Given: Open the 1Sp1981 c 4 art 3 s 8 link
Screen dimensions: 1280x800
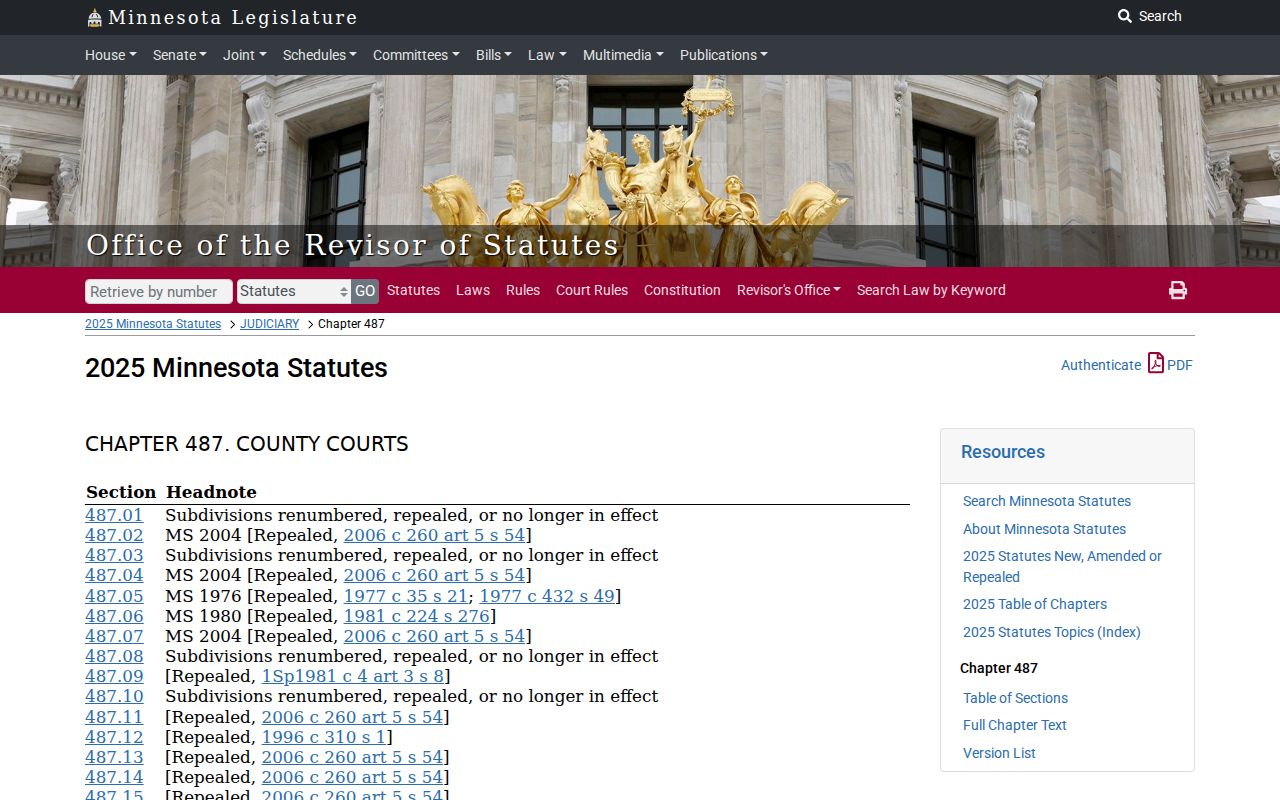Looking at the screenshot, I should [353, 676].
